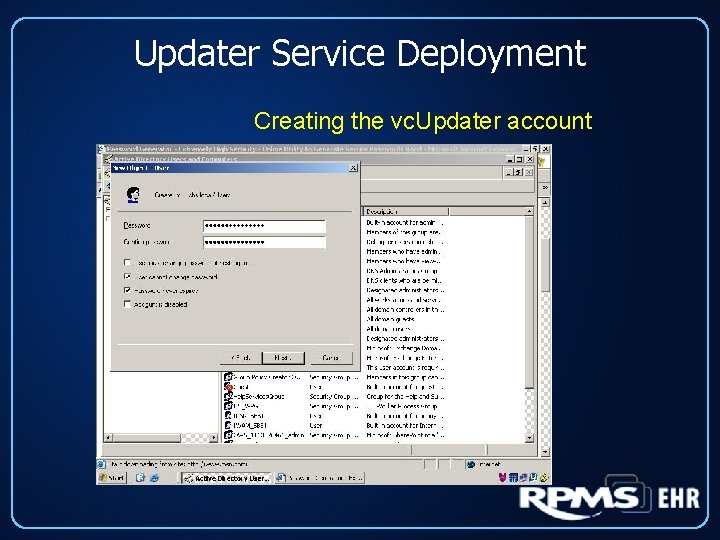Select the HelpServicesGroup row
The width and height of the screenshot is (720, 540).
335,396
